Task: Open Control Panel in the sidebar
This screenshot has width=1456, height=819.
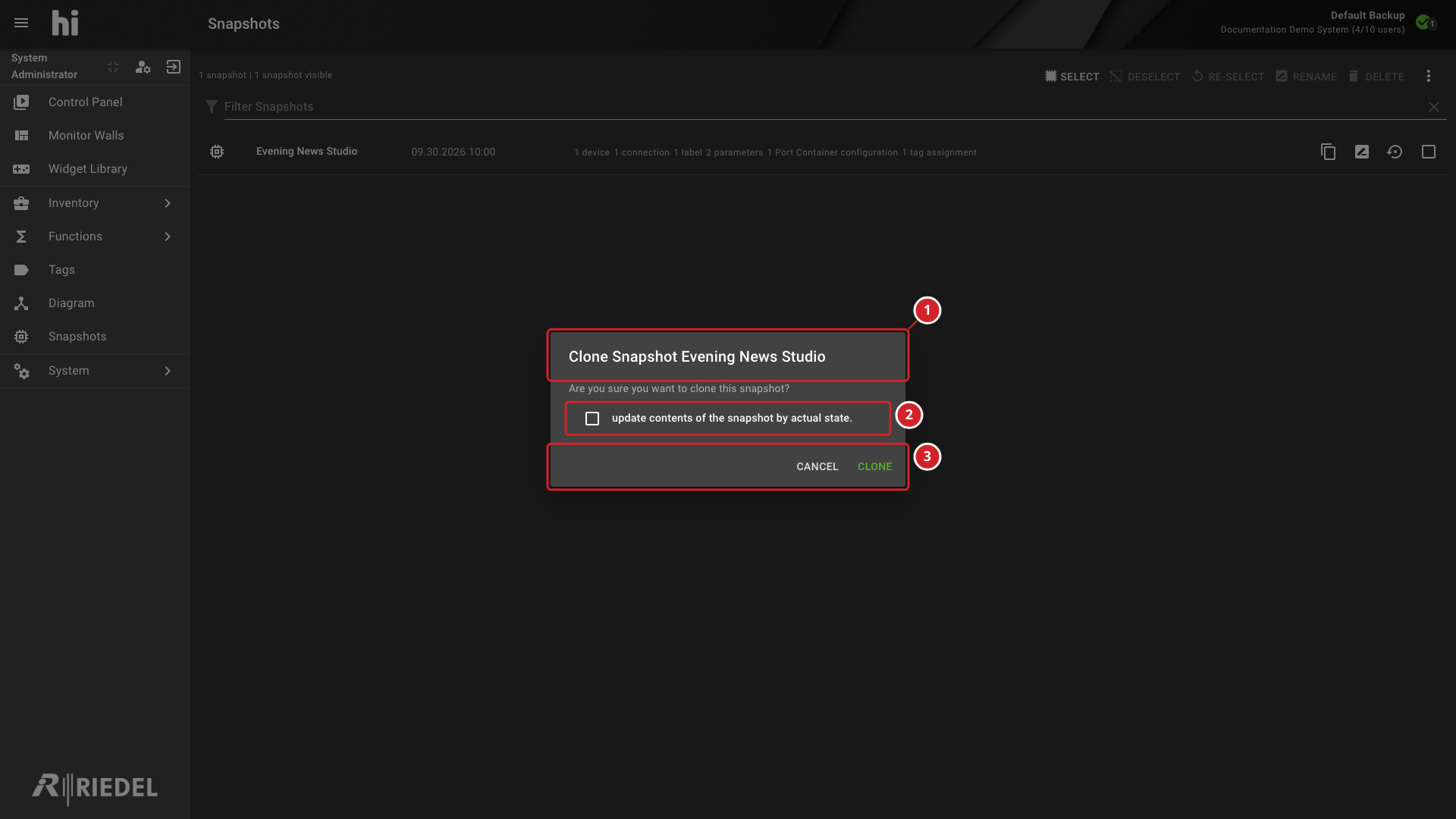Action: pyautogui.click(x=94, y=102)
